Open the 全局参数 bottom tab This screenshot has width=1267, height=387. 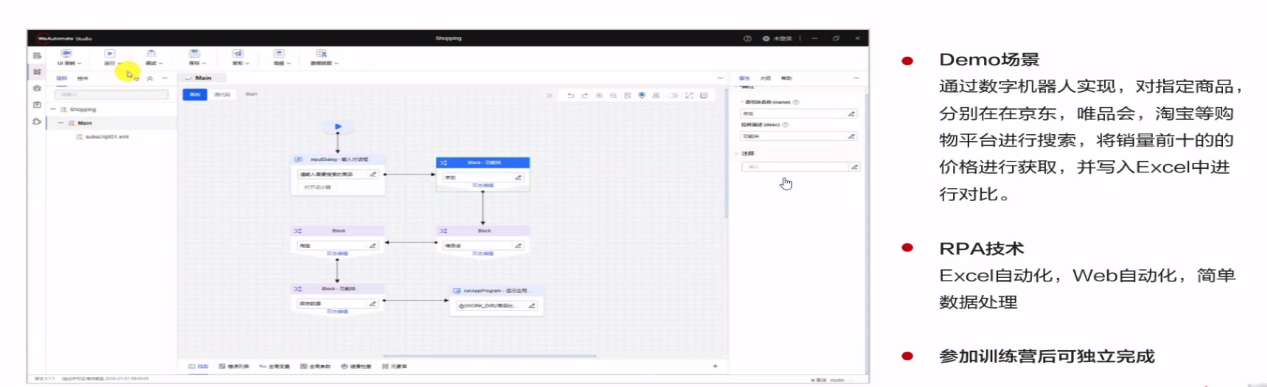(314, 367)
